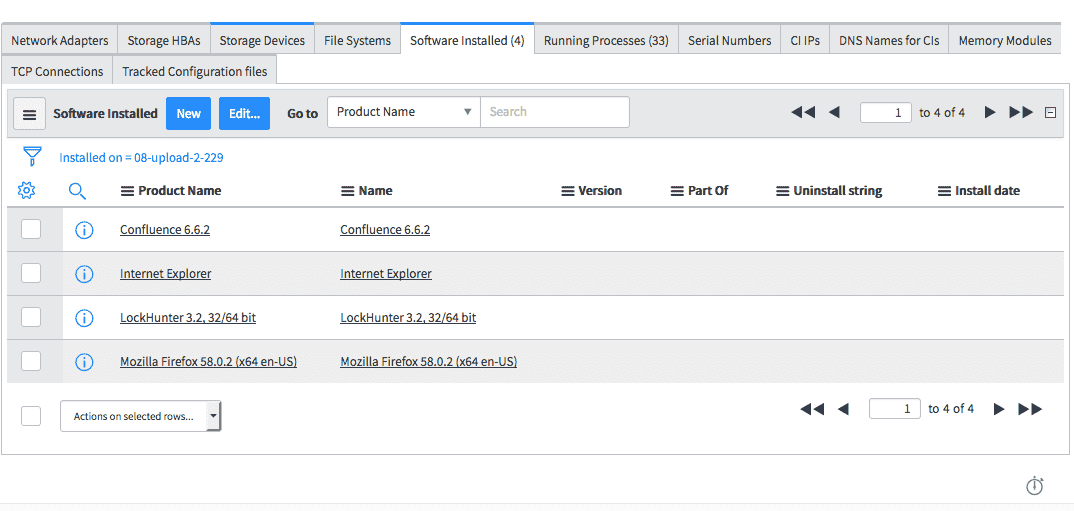
Task: Preview Confluence 6.6.2 record info icon
Action: [x=84, y=230]
